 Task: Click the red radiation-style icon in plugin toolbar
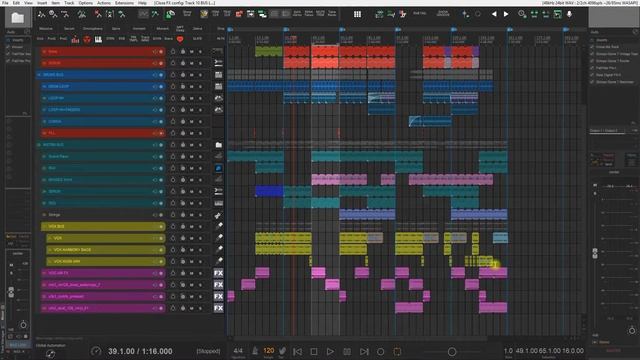point(87,39)
